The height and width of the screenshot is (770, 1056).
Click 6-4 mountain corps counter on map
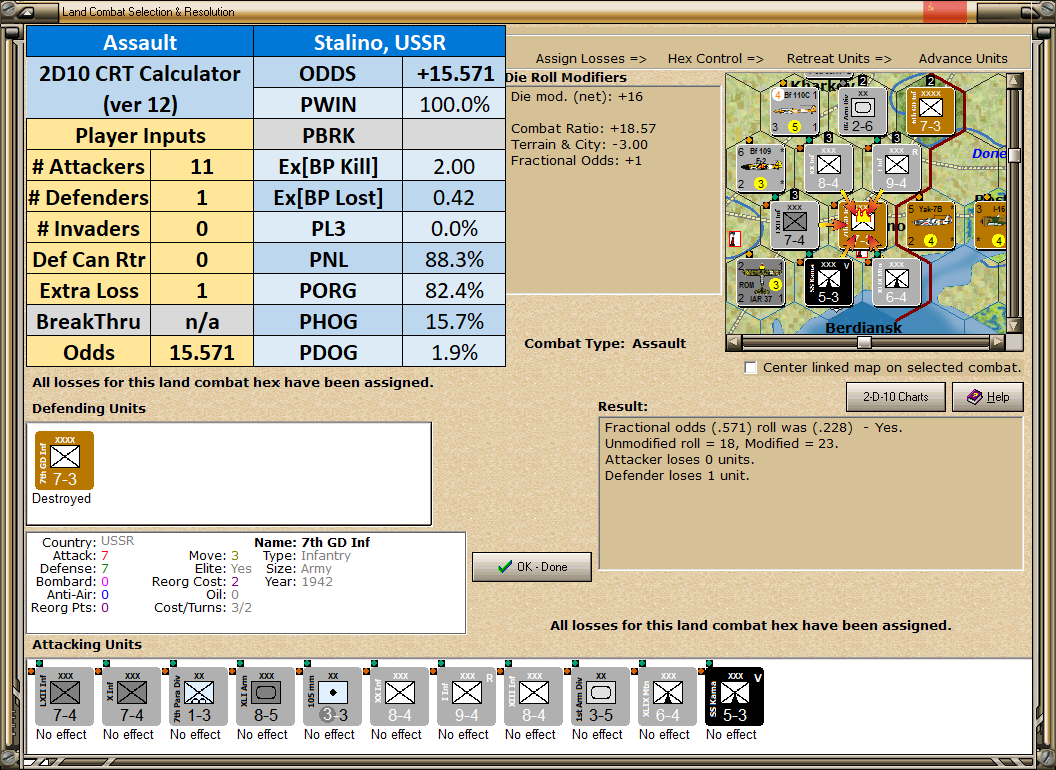pos(896,282)
